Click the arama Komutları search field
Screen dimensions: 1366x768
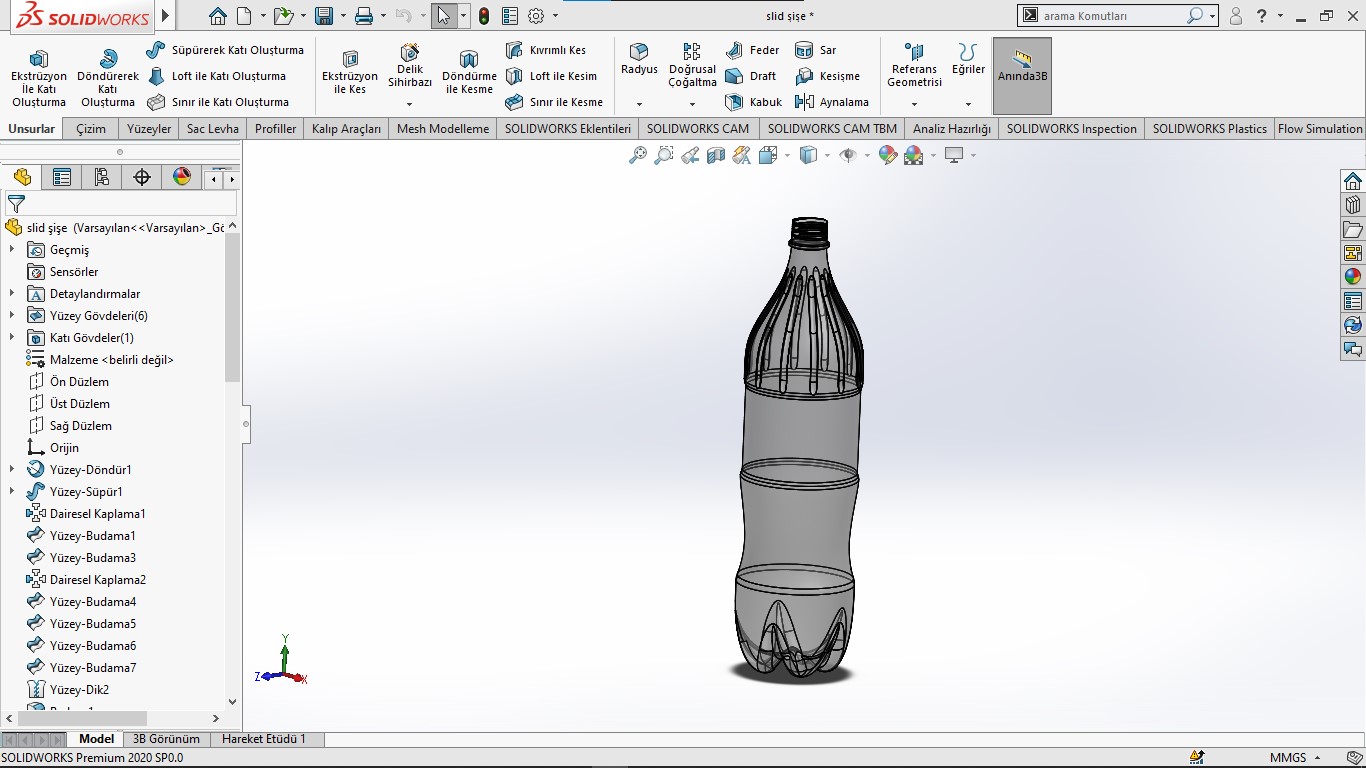pos(1113,16)
